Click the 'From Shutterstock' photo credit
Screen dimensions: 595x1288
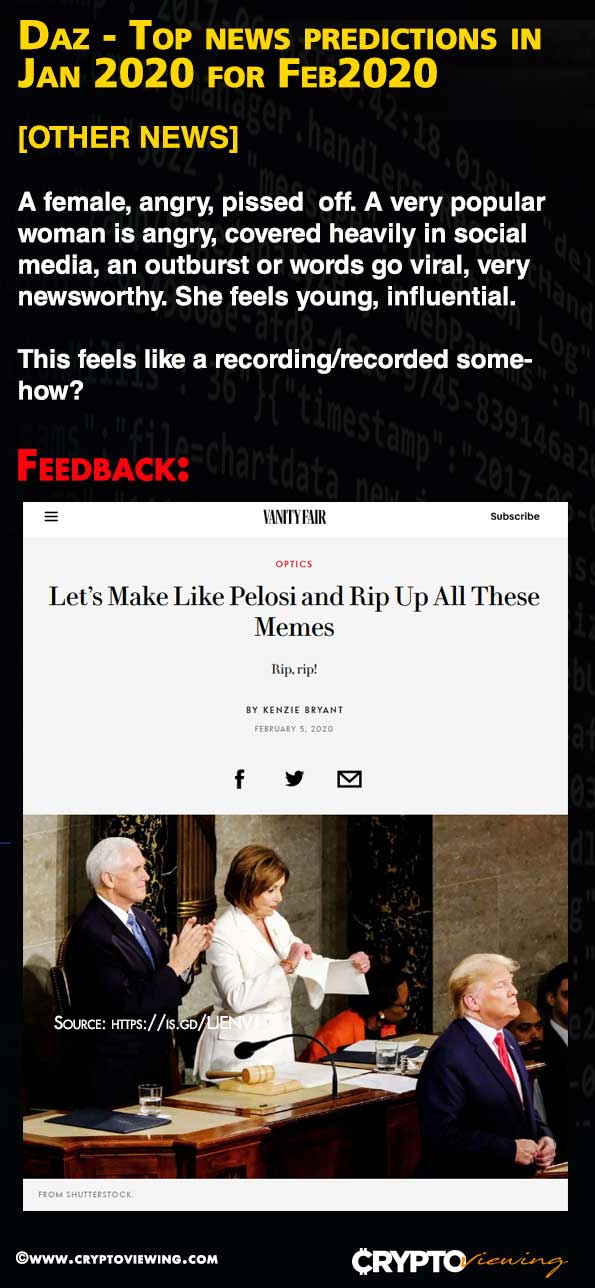[x=86, y=1195]
